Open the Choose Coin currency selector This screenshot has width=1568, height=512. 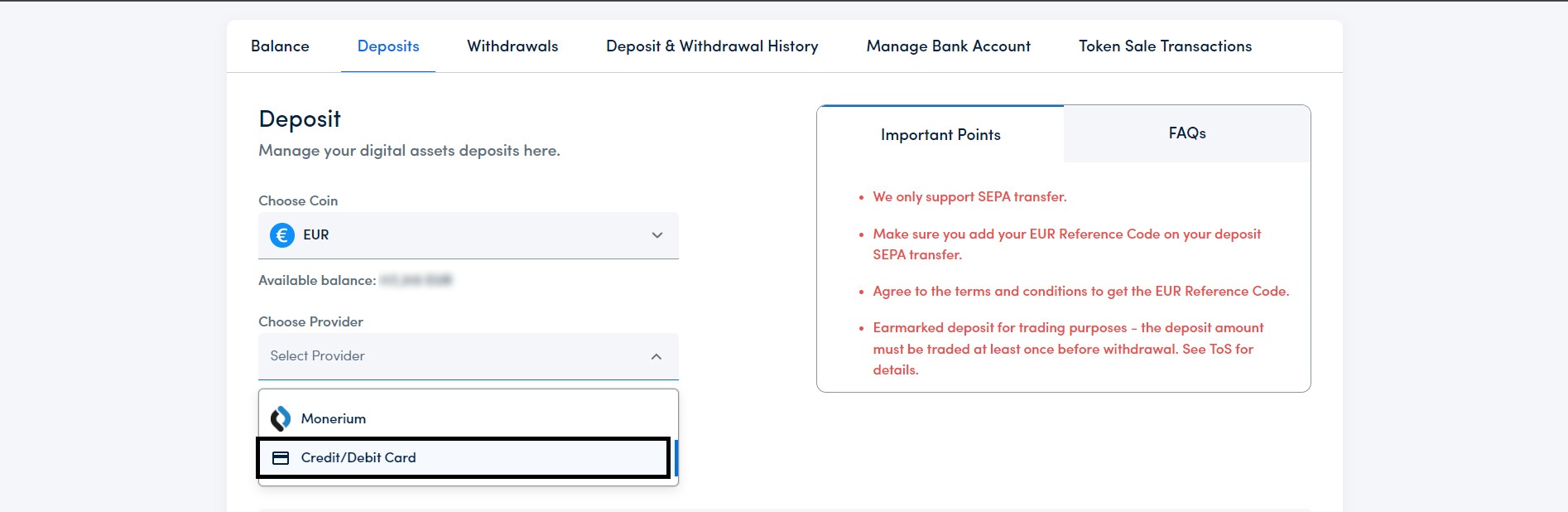(x=468, y=235)
